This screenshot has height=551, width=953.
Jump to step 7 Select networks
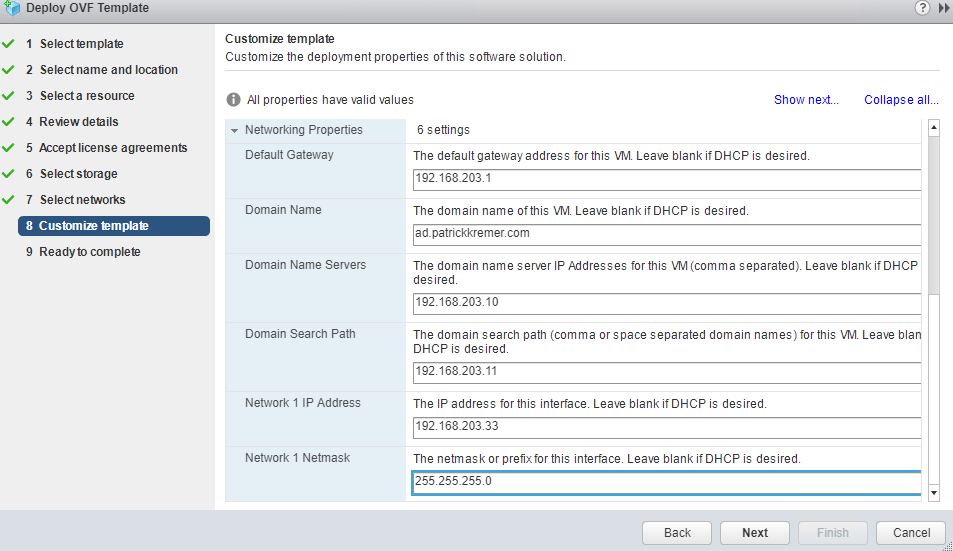pos(82,200)
